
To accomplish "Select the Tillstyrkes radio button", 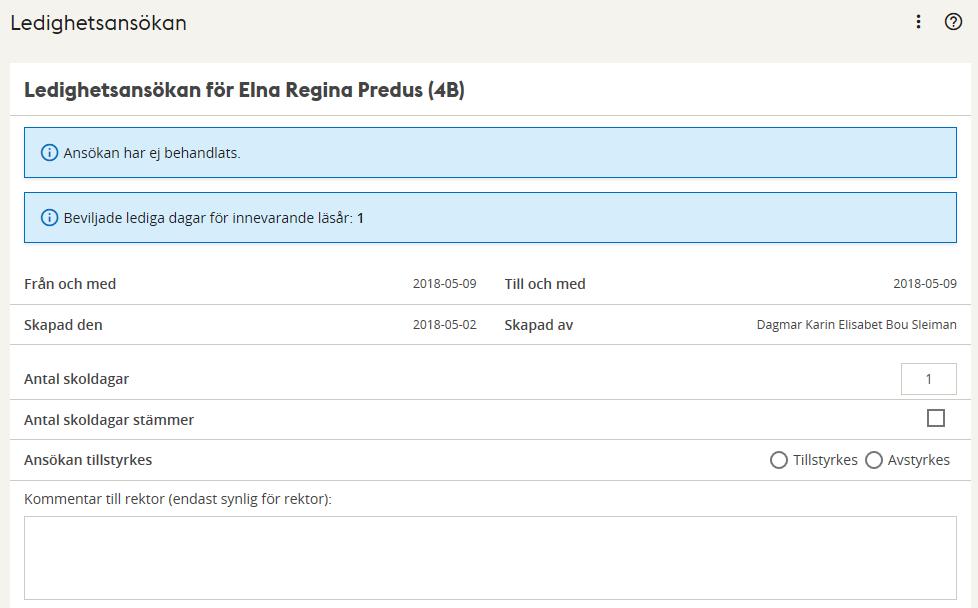I will tap(778, 460).
